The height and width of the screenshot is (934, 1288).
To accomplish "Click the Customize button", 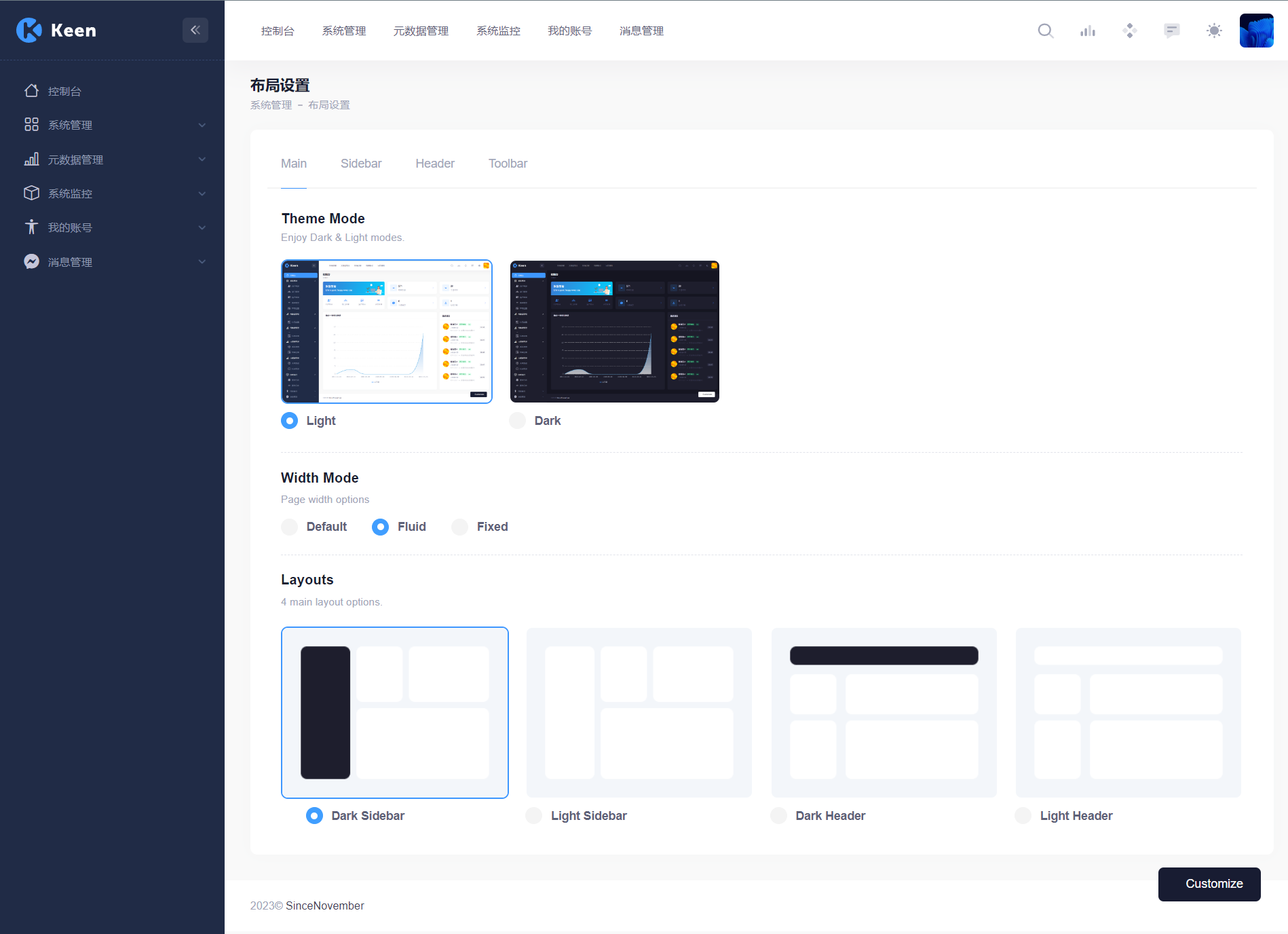I will click(1209, 884).
